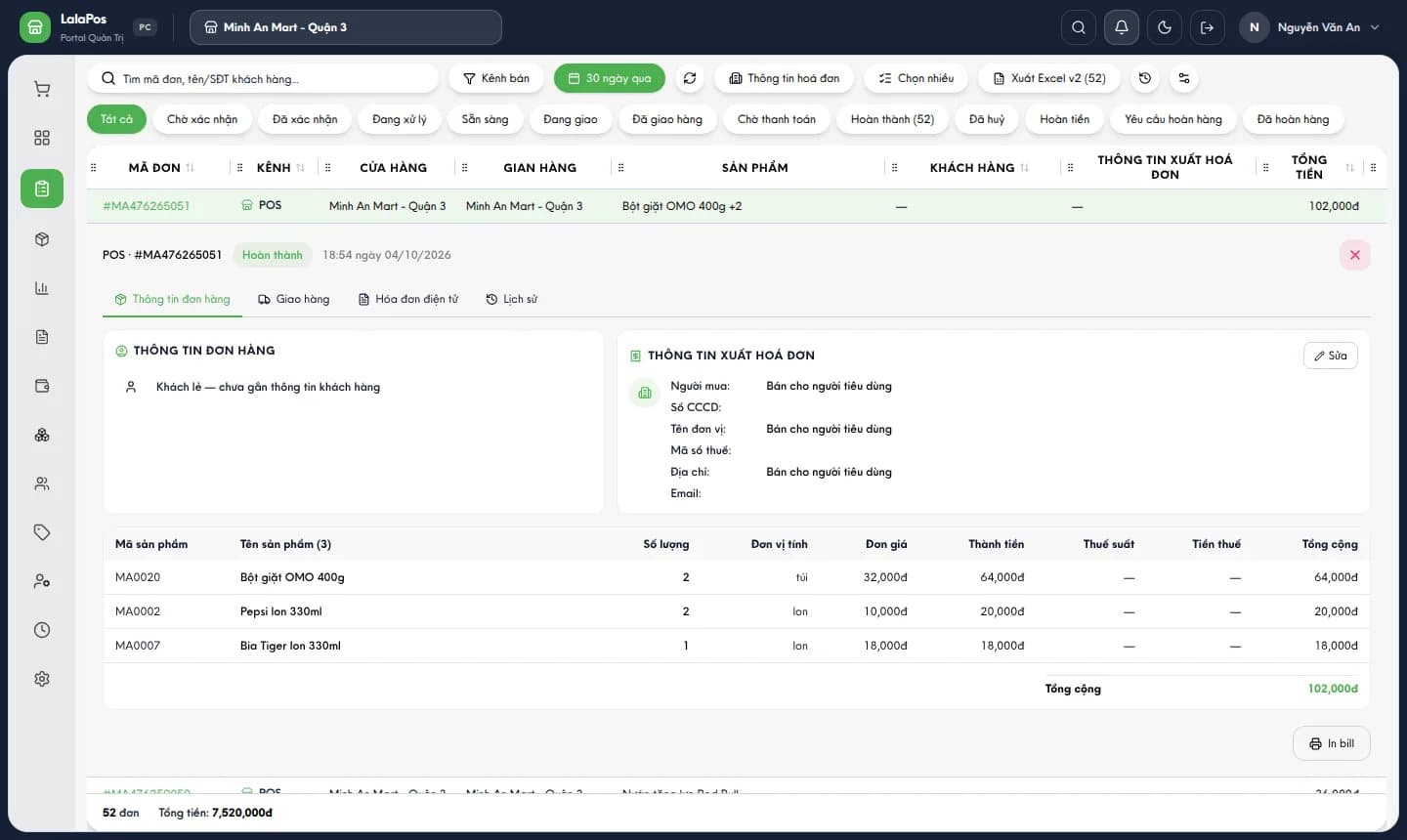
Task: Open the 30 ngày qua date range picker
Action: 610,78
